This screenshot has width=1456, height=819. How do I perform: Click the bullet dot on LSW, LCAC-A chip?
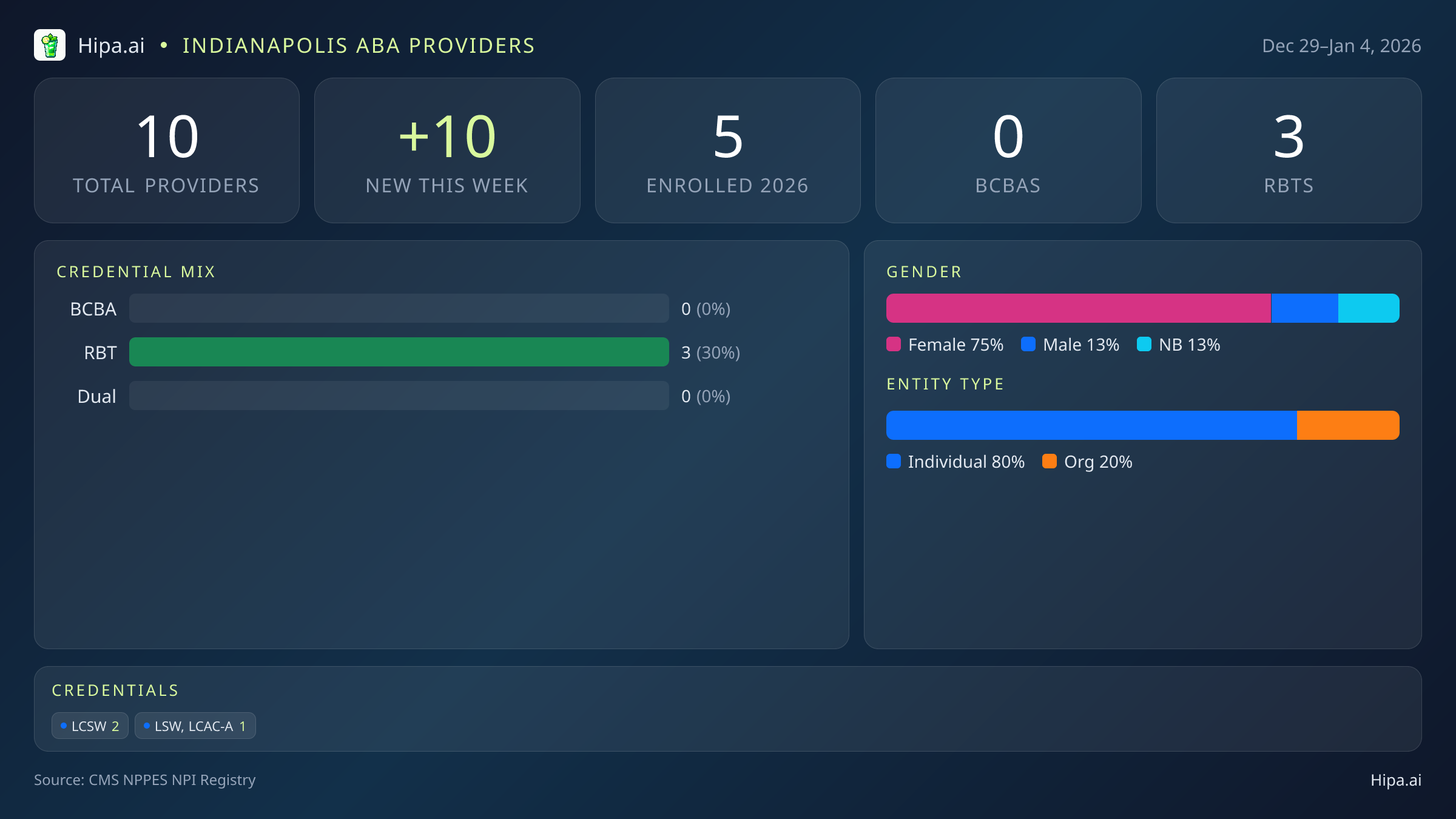click(146, 724)
